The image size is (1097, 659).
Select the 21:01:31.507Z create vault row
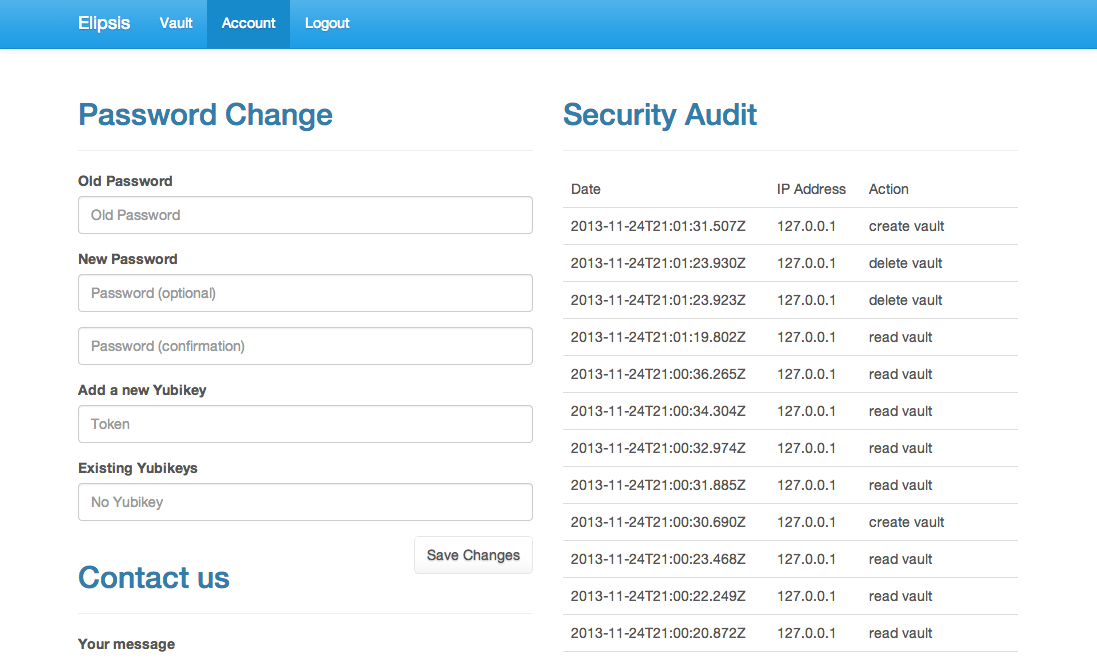790,226
